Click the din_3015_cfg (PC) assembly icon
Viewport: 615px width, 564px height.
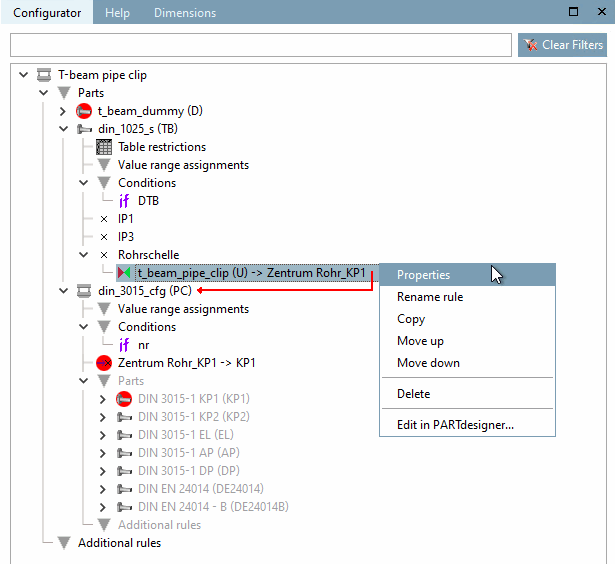(x=84, y=291)
